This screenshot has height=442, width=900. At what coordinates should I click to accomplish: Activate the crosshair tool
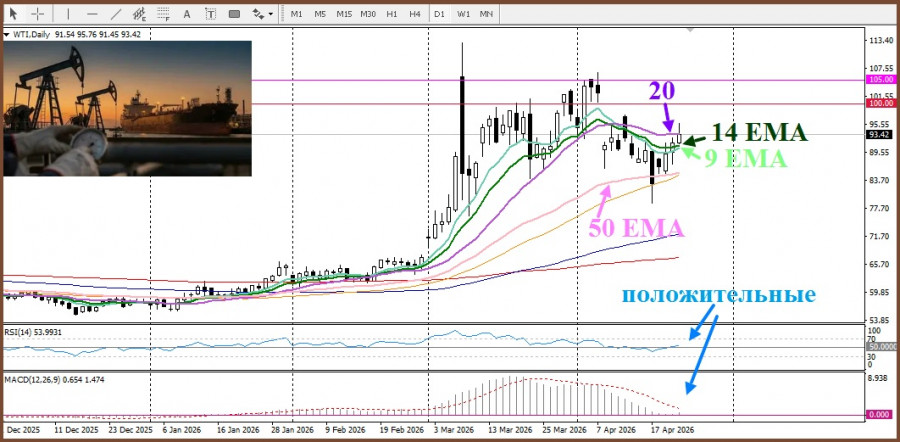[38, 14]
